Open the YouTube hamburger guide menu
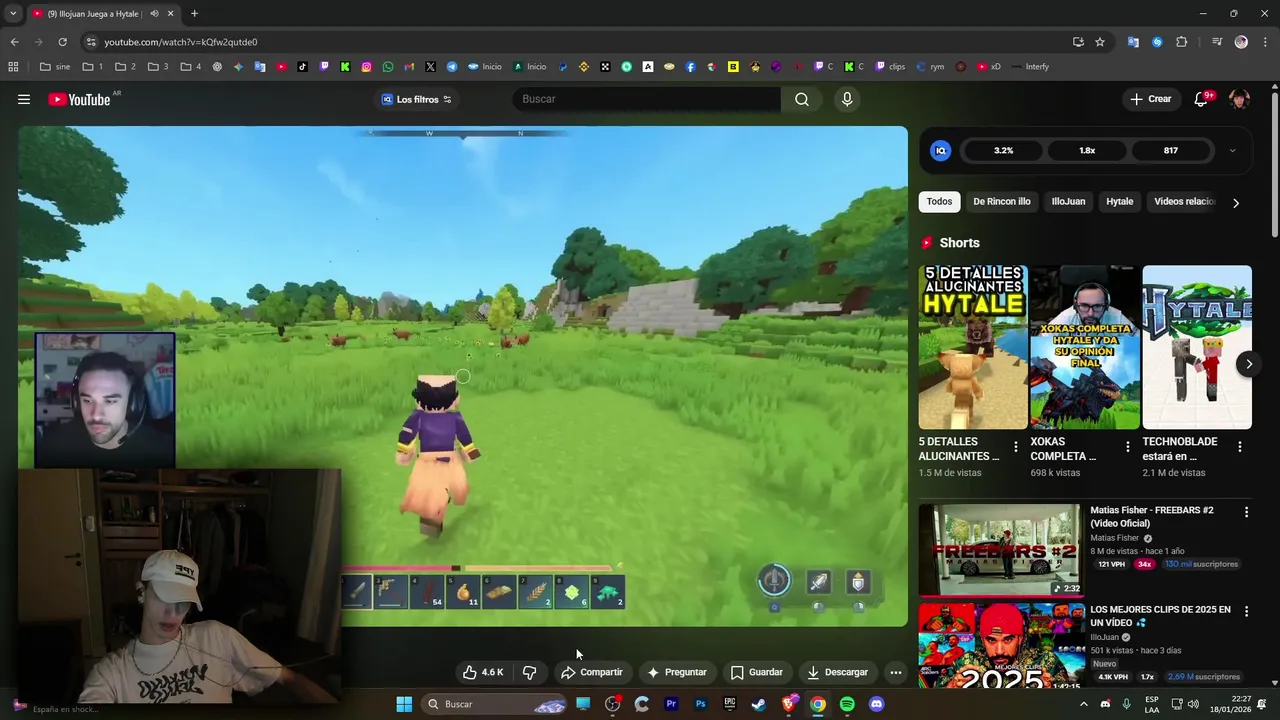Screen dimensions: 1280x720 point(24,99)
